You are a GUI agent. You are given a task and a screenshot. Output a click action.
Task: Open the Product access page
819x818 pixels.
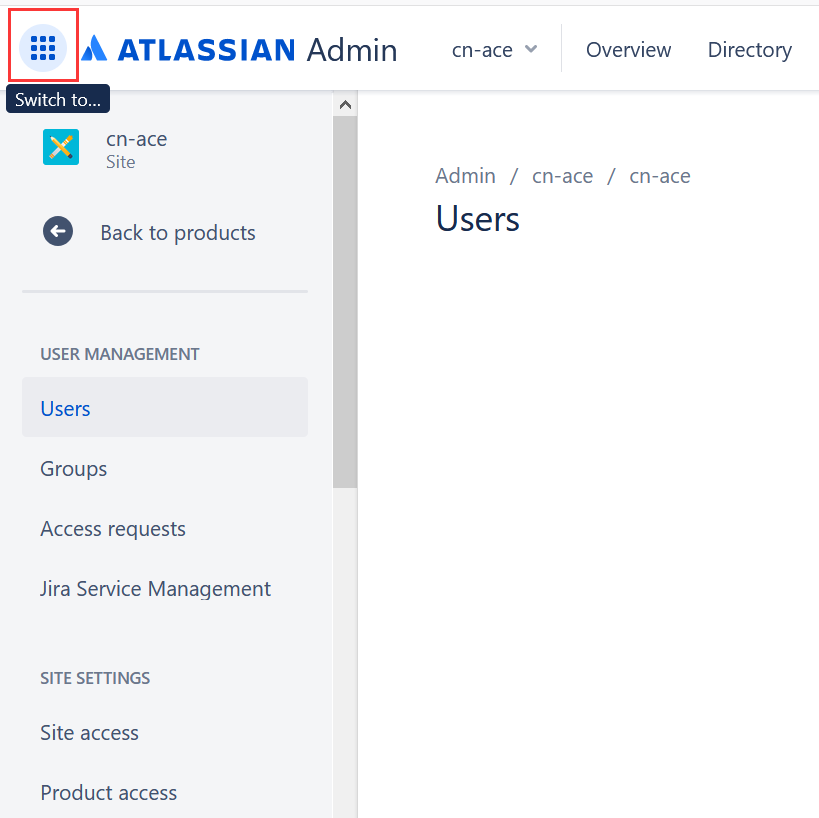[x=108, y=792]
